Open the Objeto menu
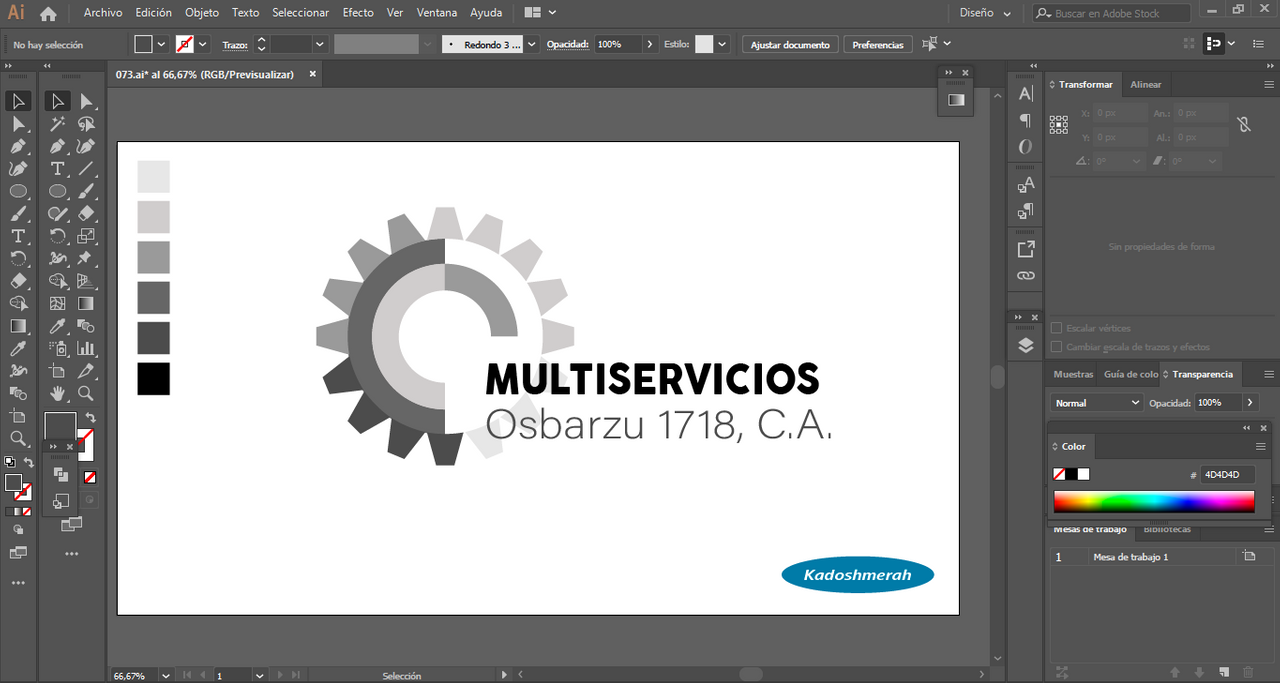Screen dimensions: 1280x683 click(x=201, y=13)
